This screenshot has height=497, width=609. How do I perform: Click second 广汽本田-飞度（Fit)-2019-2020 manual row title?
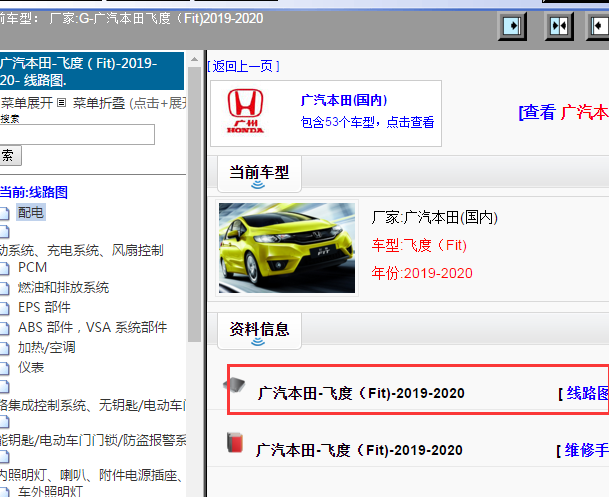[x=359, y=450]
